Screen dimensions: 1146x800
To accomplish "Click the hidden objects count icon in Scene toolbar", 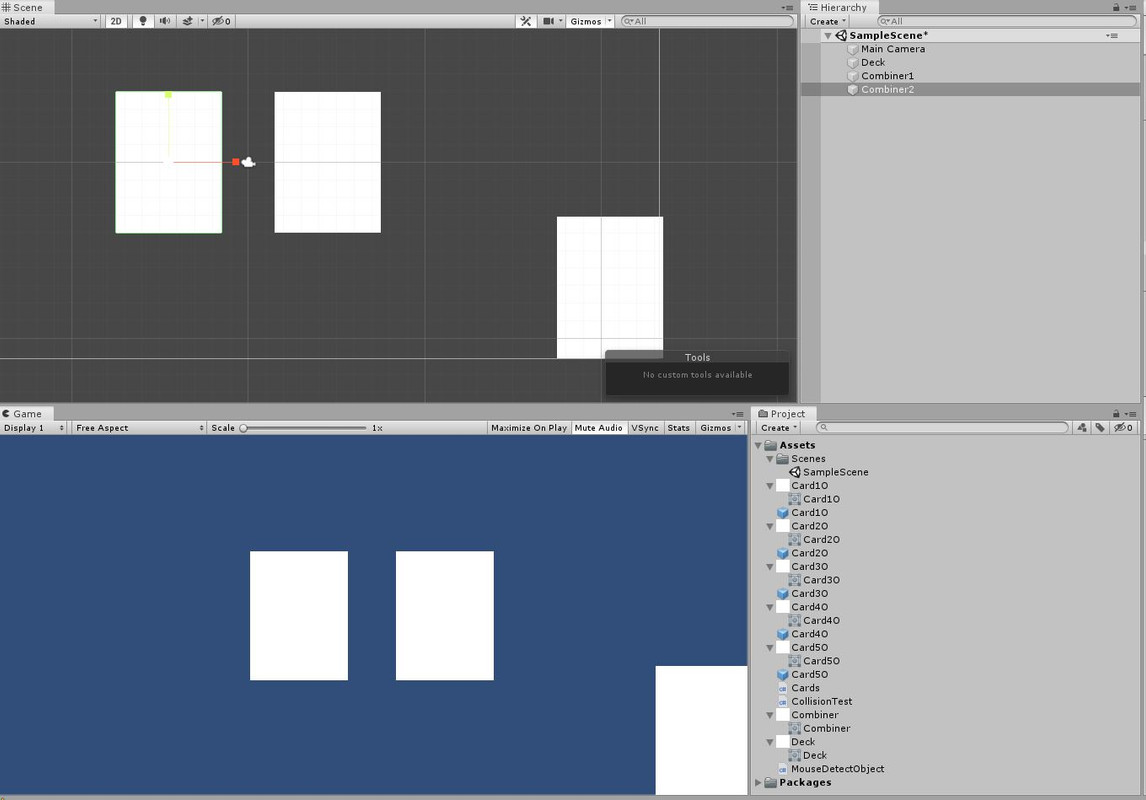I will tap(221, 21).
